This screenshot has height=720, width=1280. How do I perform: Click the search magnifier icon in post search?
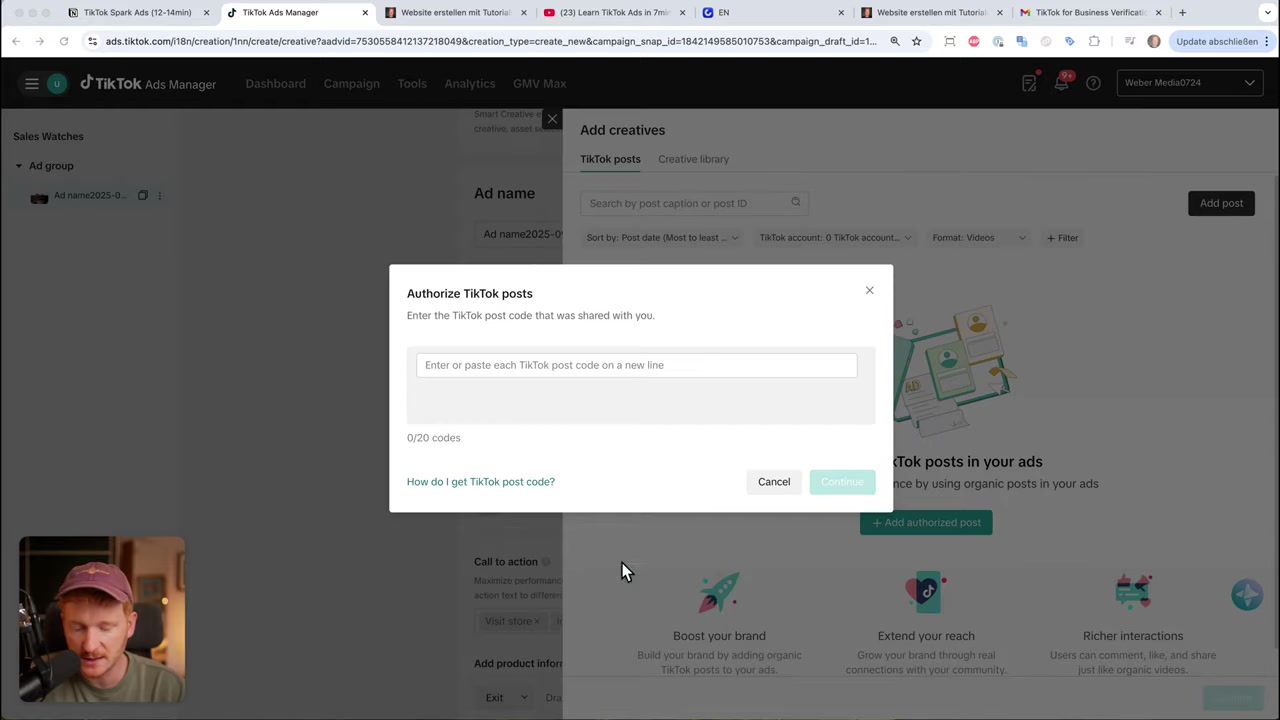[x=796, y=202]
